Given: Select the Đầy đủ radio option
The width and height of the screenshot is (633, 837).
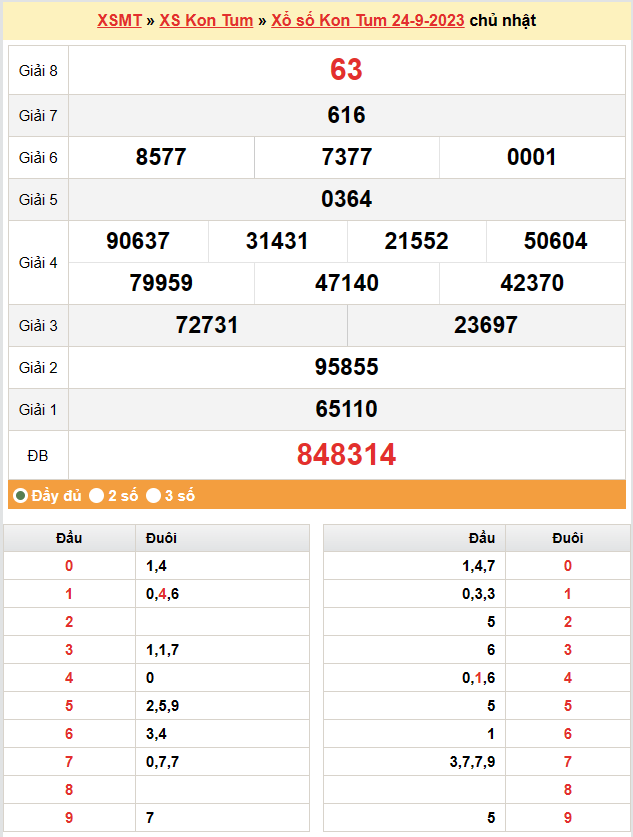Looking at the screenshot, I should [21, 495].
